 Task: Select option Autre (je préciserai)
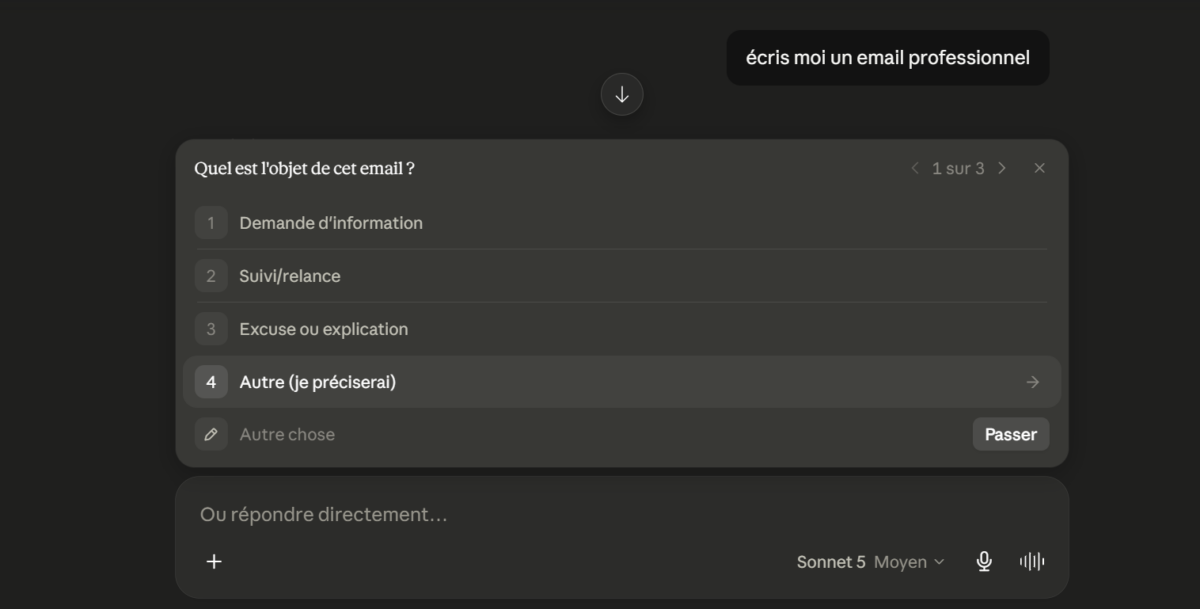pos(622,382)
